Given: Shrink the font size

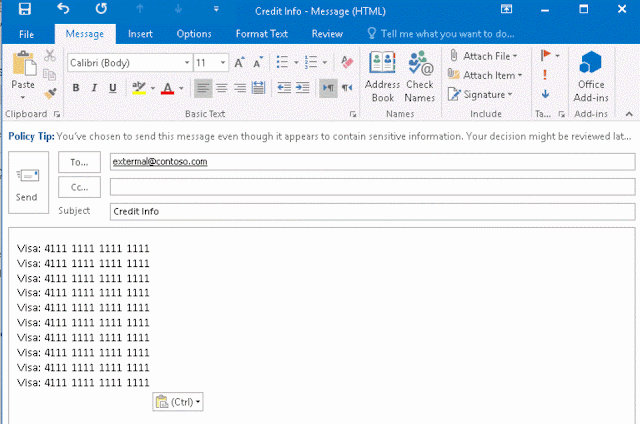Looking at the screenshot, I should (x=258, y=62).
